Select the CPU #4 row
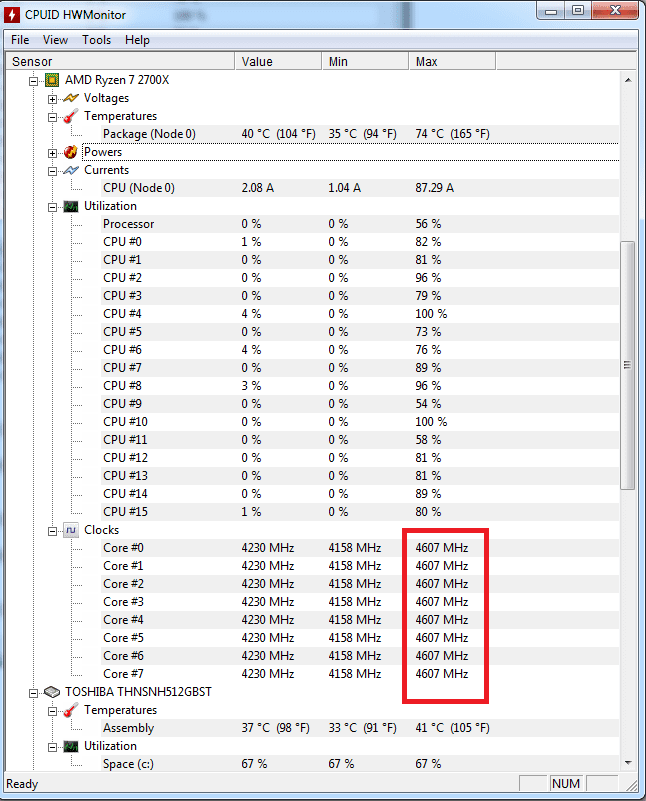 pos(360,314)
